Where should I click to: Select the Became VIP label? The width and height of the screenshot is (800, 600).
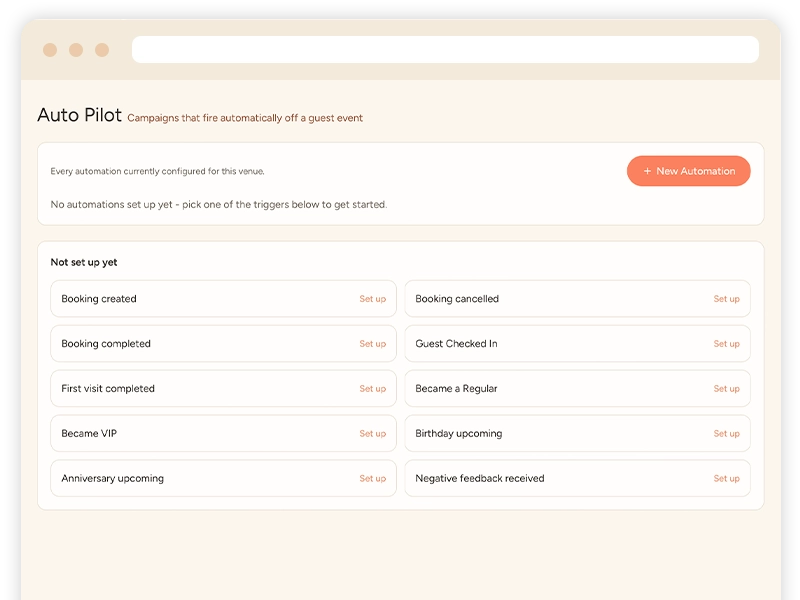pos(89,434)
